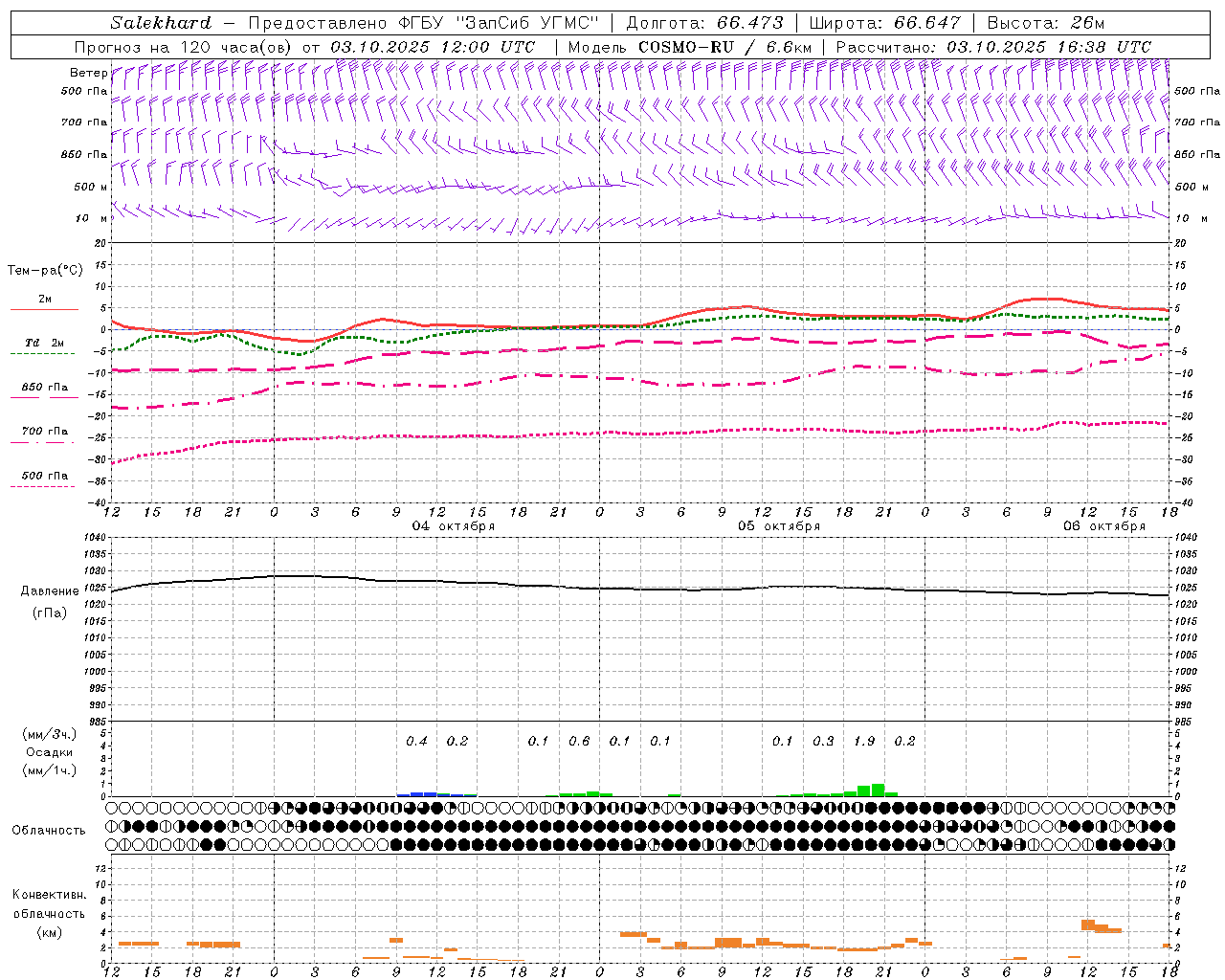Select the elevation text Высота: 26м

[x=1045, y=23]
